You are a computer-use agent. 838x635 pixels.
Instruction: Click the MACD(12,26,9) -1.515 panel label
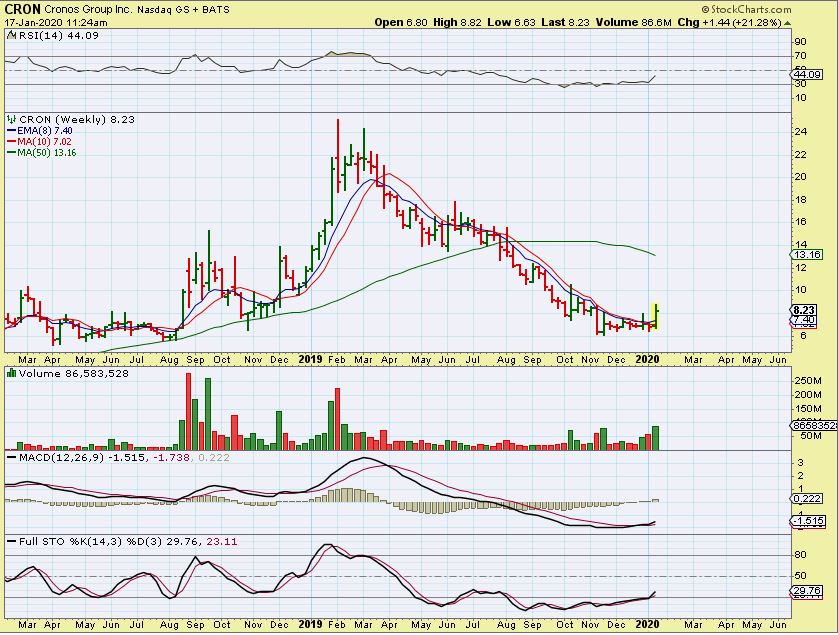pos(82,458)
